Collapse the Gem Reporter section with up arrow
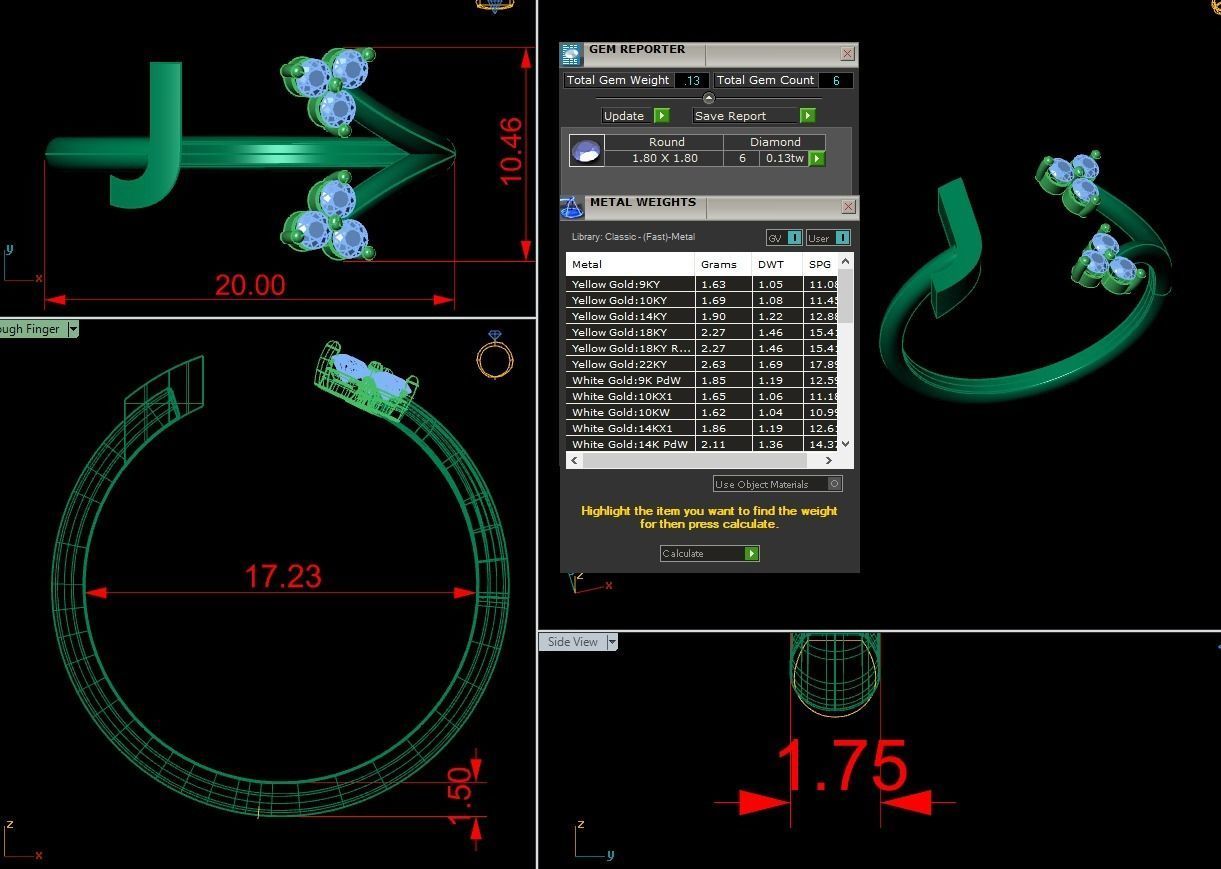Screen dimensions: 1221x869 click(709, 98)
